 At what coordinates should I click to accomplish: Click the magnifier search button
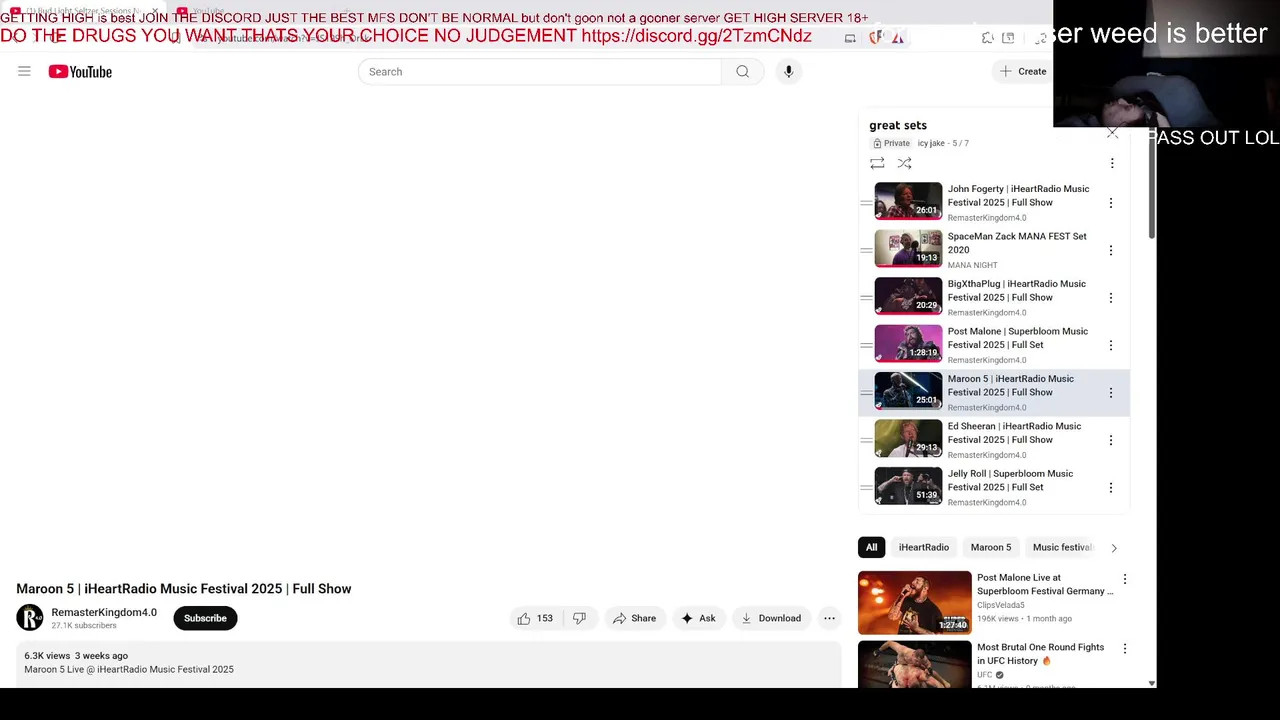coord(742,71)
